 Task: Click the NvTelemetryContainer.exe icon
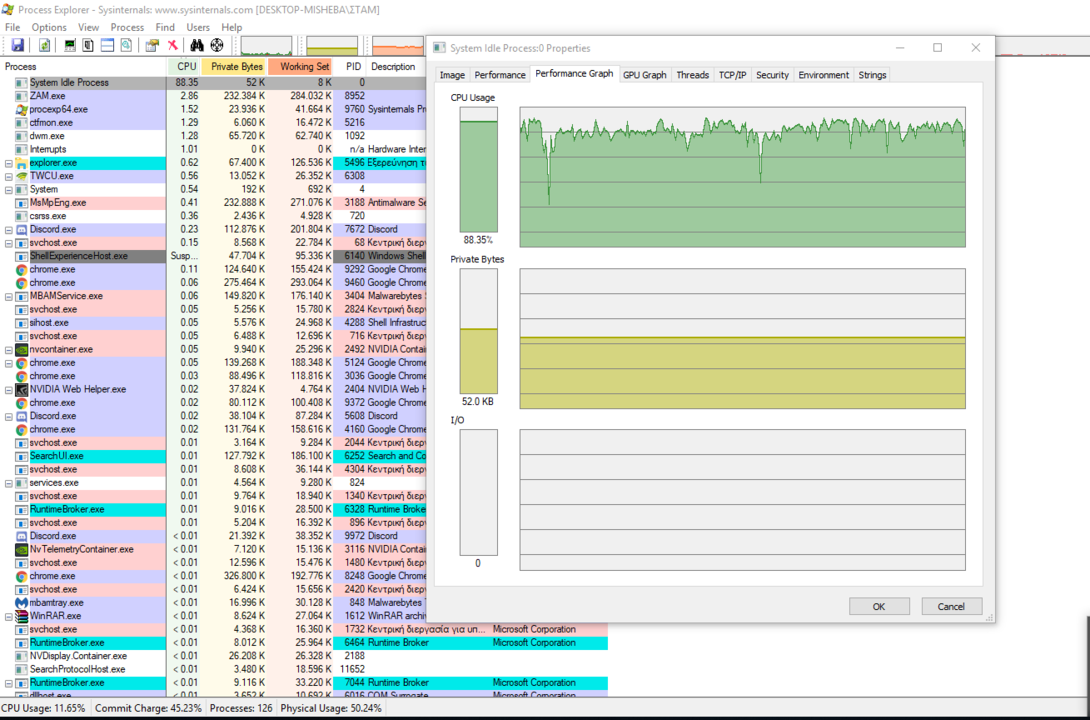22,549
